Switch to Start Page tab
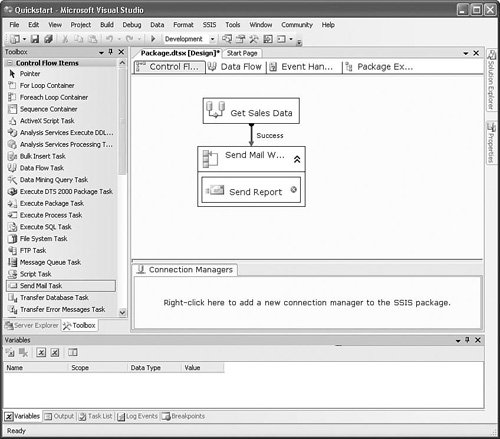The image size is (500, 439). coord(242,53)
